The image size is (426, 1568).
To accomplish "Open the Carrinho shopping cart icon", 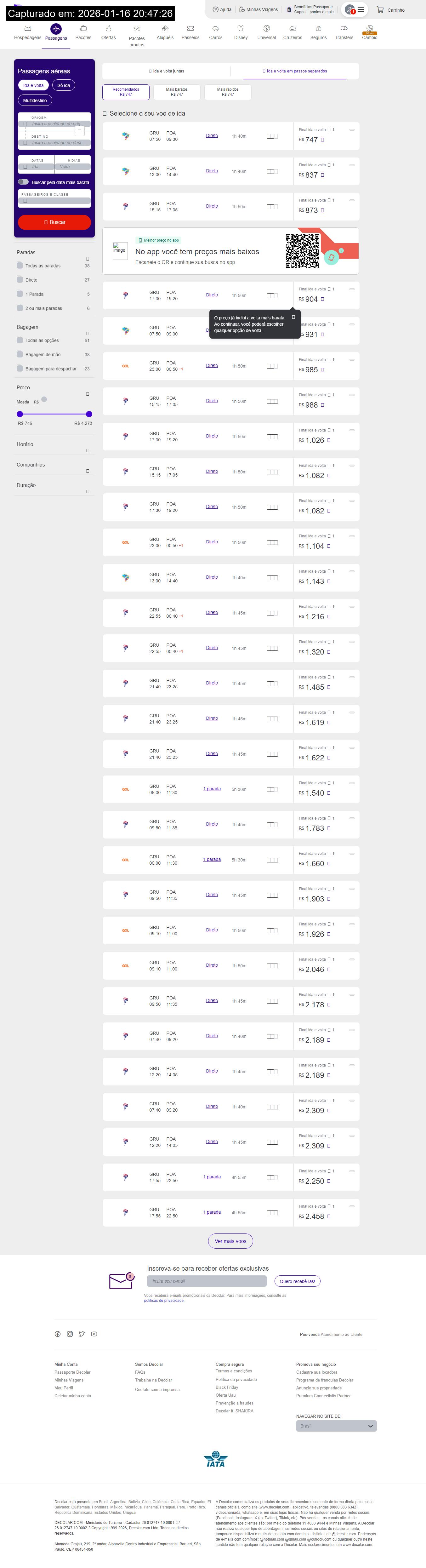I will 380,10.
